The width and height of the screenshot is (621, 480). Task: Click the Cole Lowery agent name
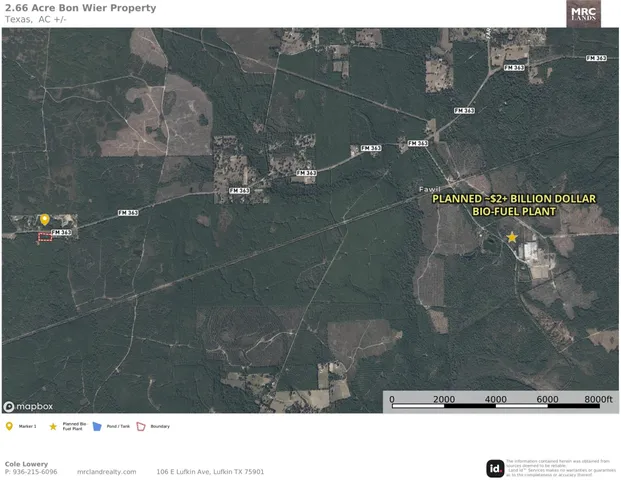(26, 463)
